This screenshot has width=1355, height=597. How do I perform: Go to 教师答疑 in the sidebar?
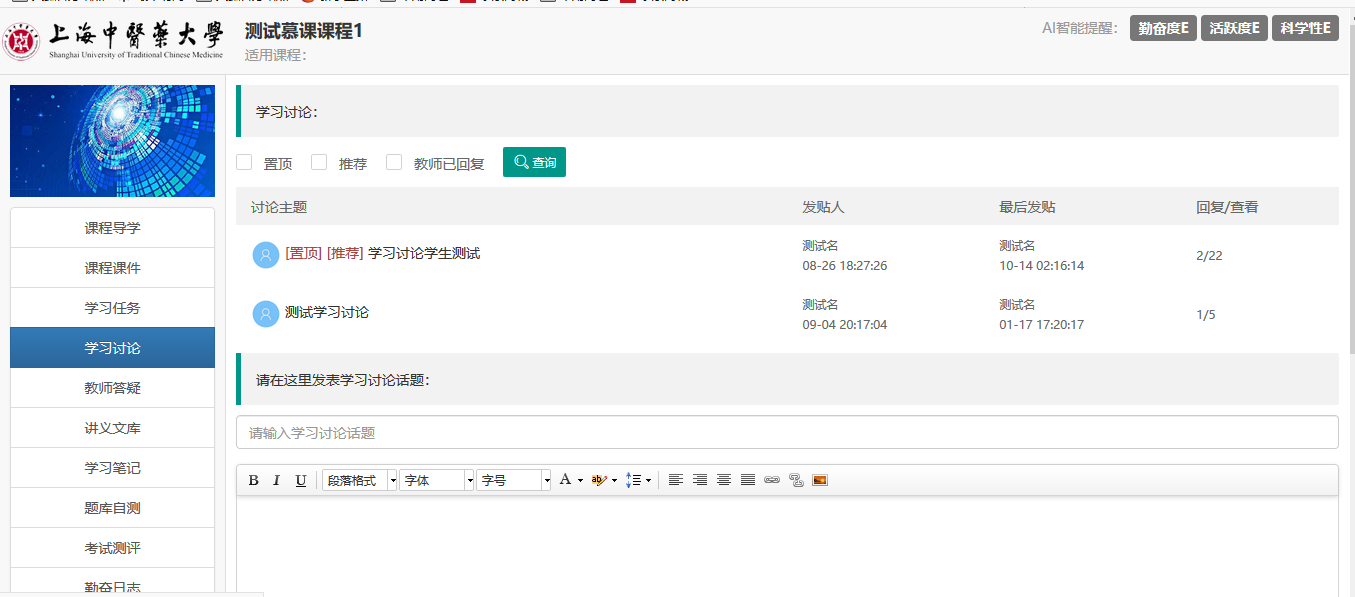[x=112, y=388]
